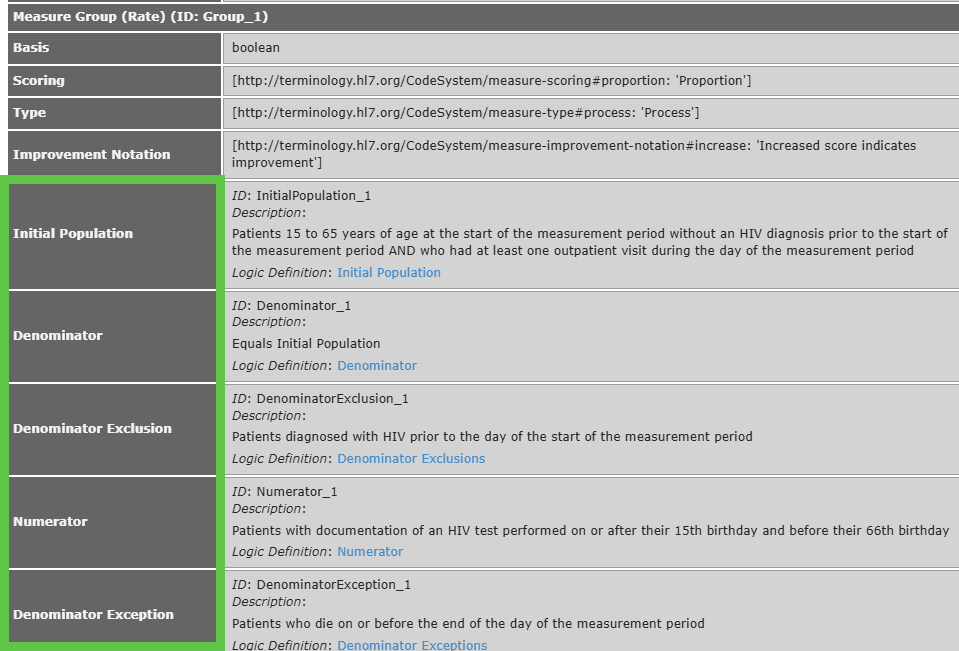Select the Type row label
Screen dimensions: 959x651
click(30, 113)
